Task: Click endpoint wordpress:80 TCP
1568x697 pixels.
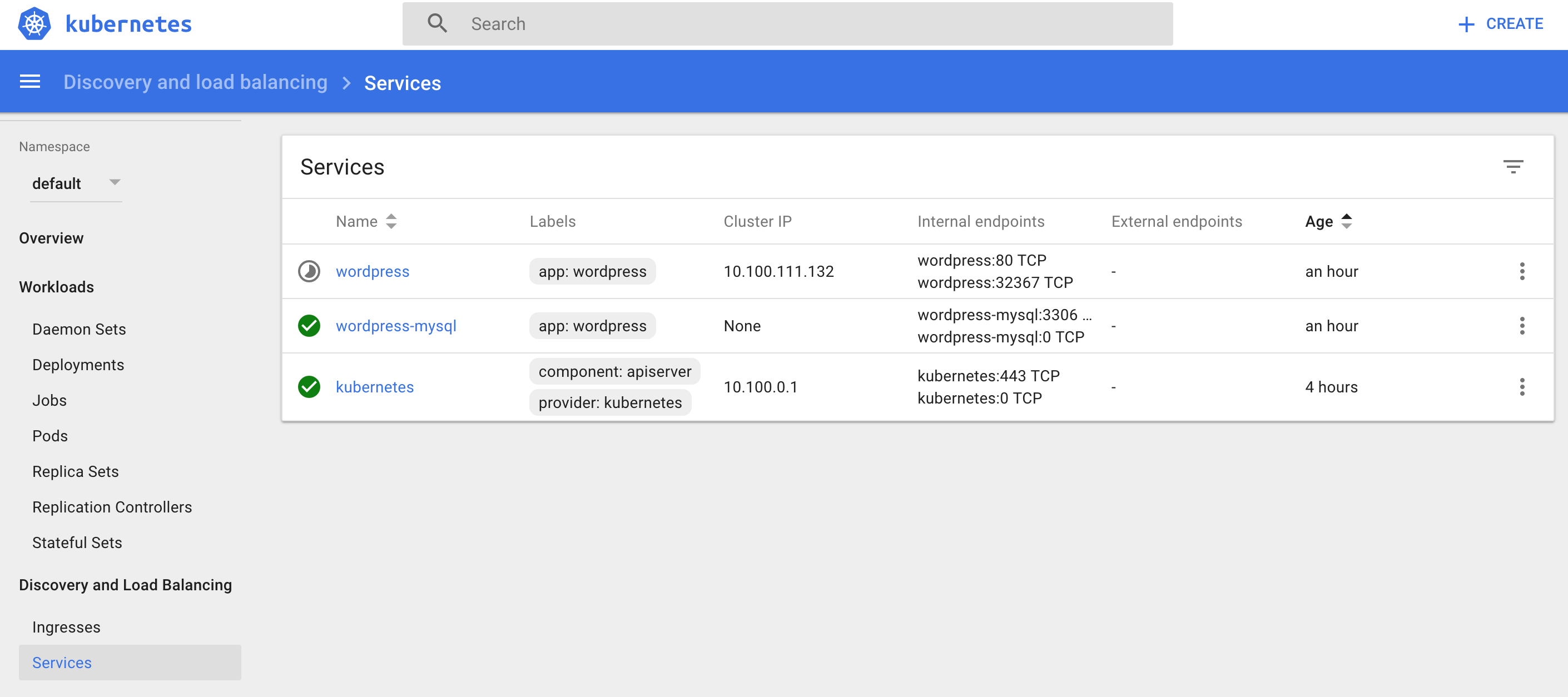Action: (982, 260)
